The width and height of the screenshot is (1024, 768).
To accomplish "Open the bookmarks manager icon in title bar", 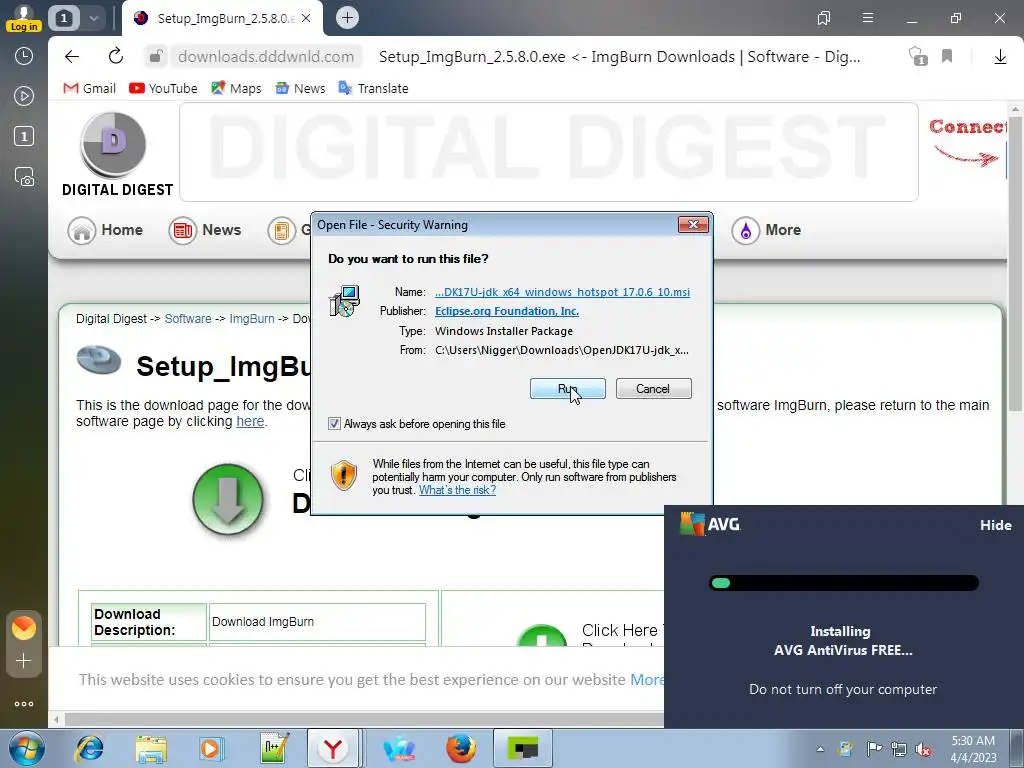I will pos(824,18).
